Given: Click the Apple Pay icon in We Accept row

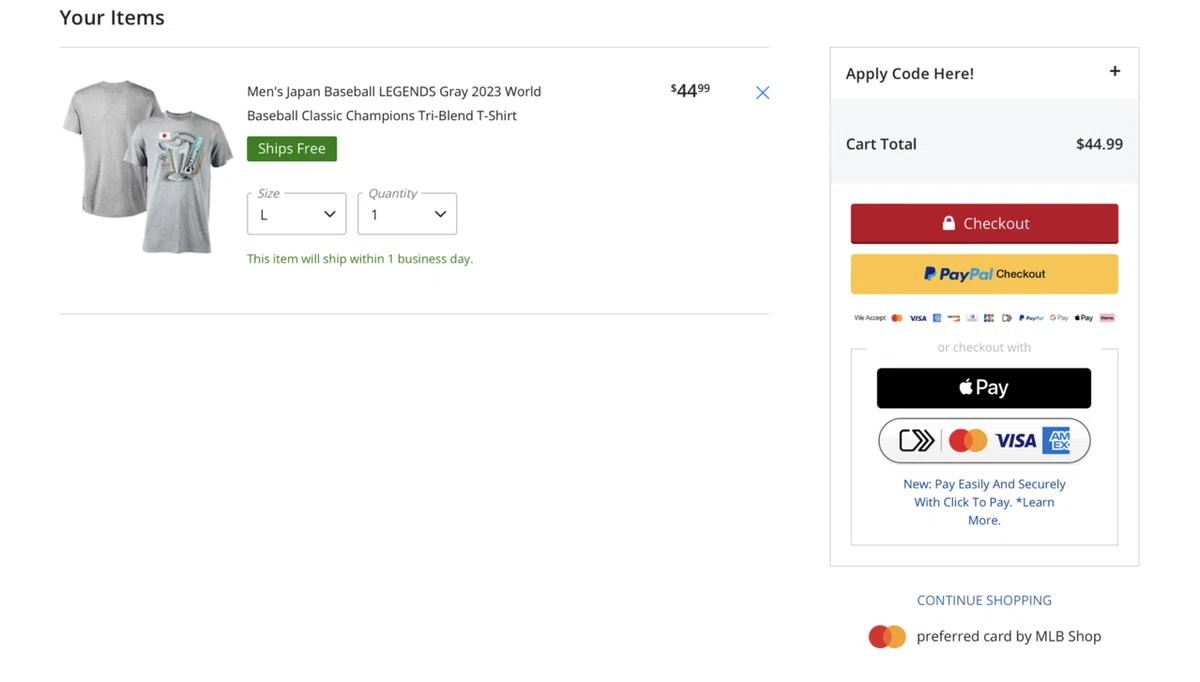Looking at the screenshot, I should coord(1084,318).
